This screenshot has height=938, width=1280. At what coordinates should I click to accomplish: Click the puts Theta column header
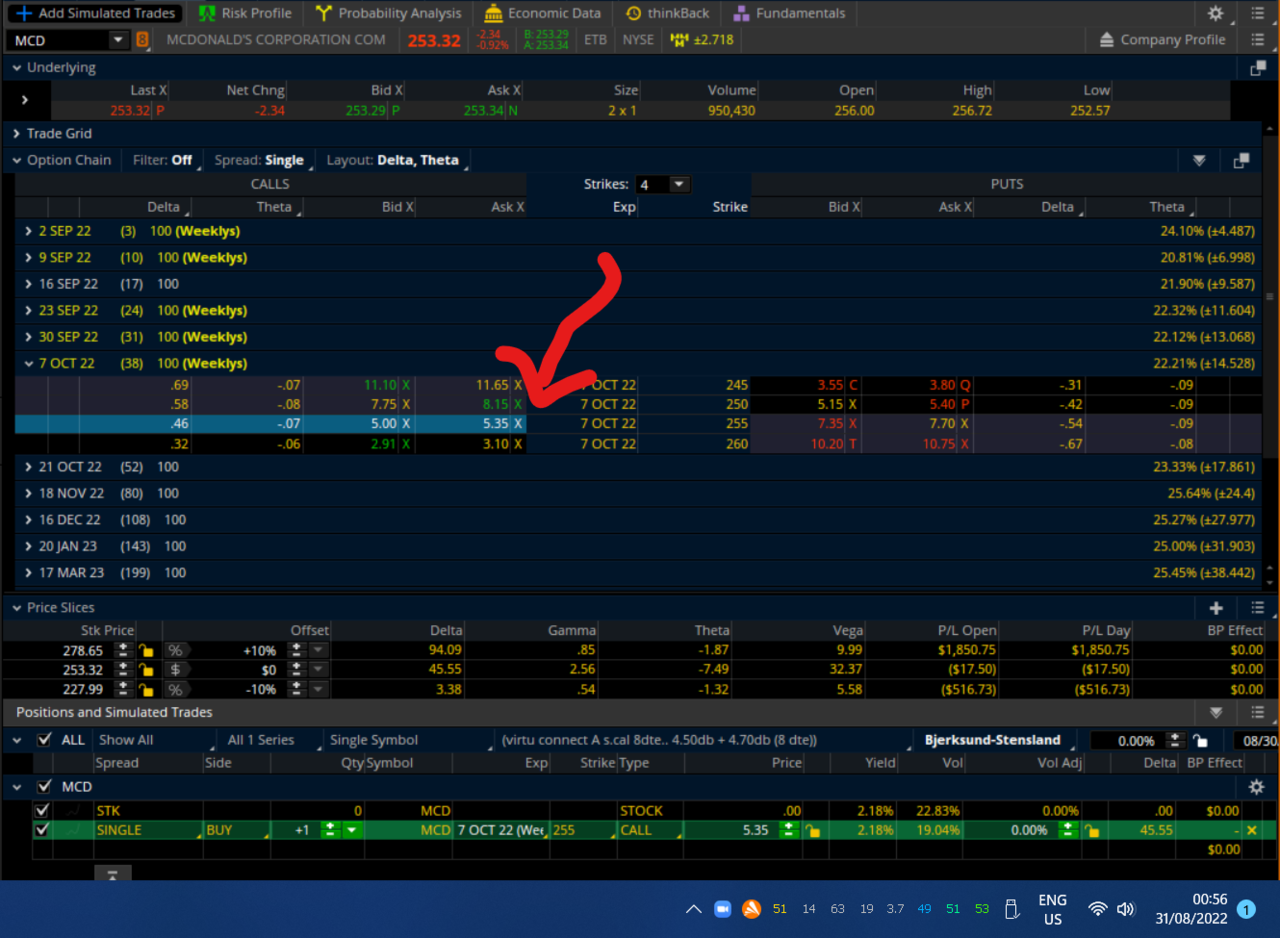(x=1166, y=207)
